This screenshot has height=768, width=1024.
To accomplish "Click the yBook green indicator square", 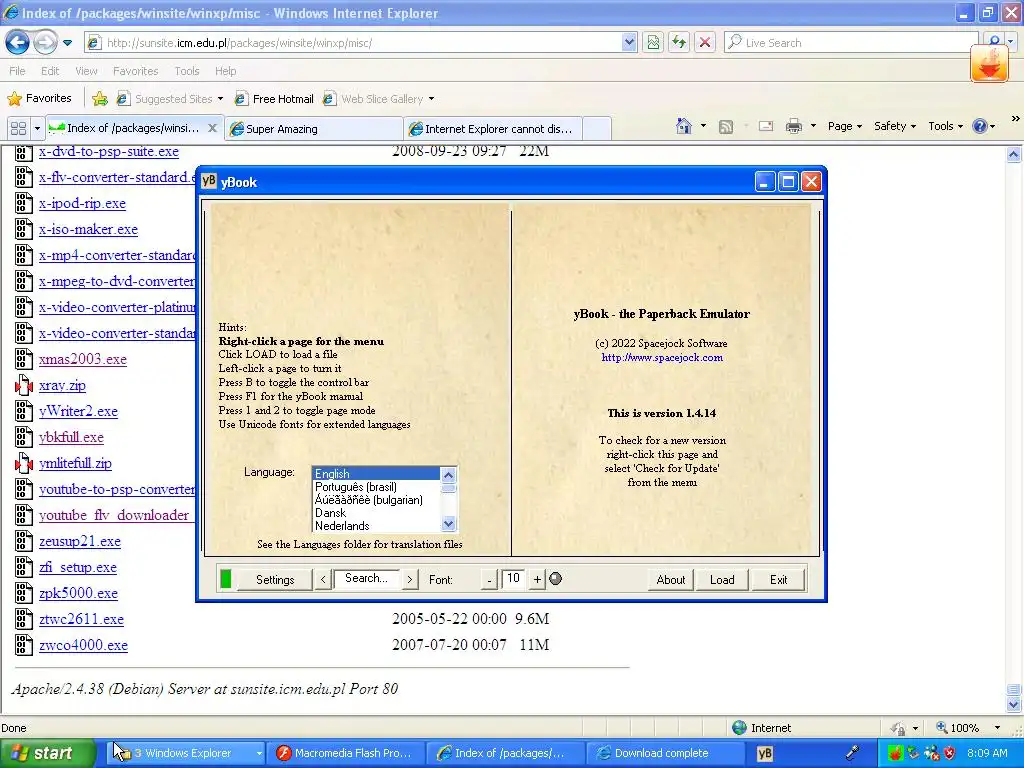I will coord(226,579).
